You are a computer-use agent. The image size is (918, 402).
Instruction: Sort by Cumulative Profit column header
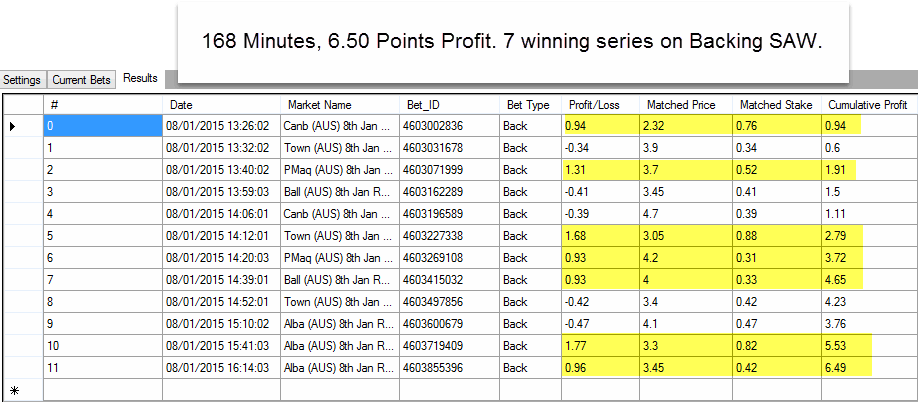[866, 104]
